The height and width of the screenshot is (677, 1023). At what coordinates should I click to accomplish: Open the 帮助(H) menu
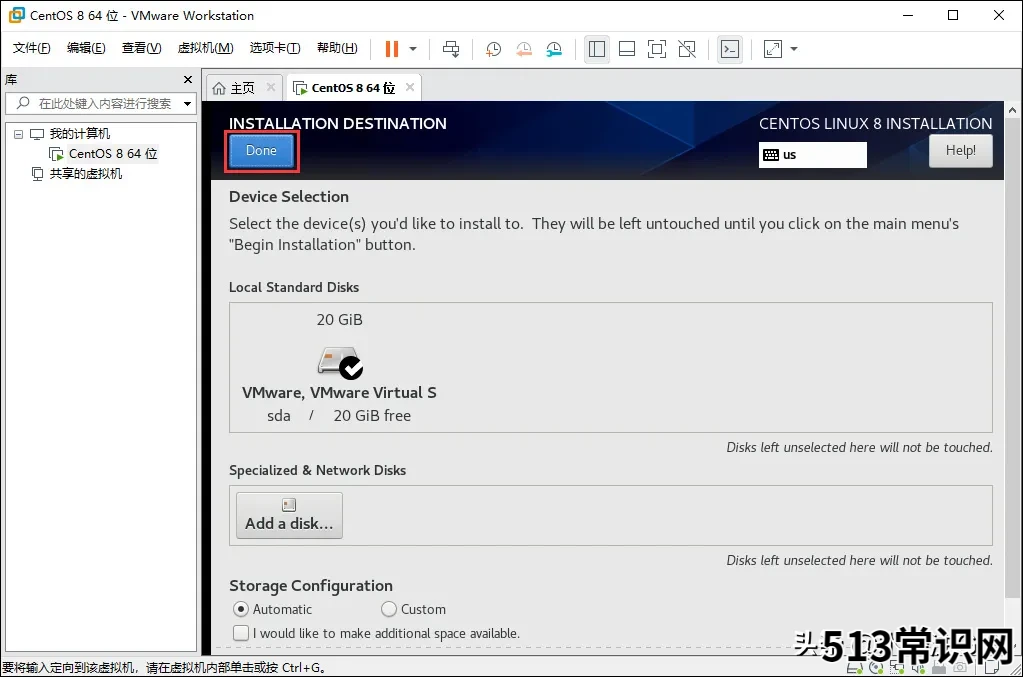pos(337,48)
